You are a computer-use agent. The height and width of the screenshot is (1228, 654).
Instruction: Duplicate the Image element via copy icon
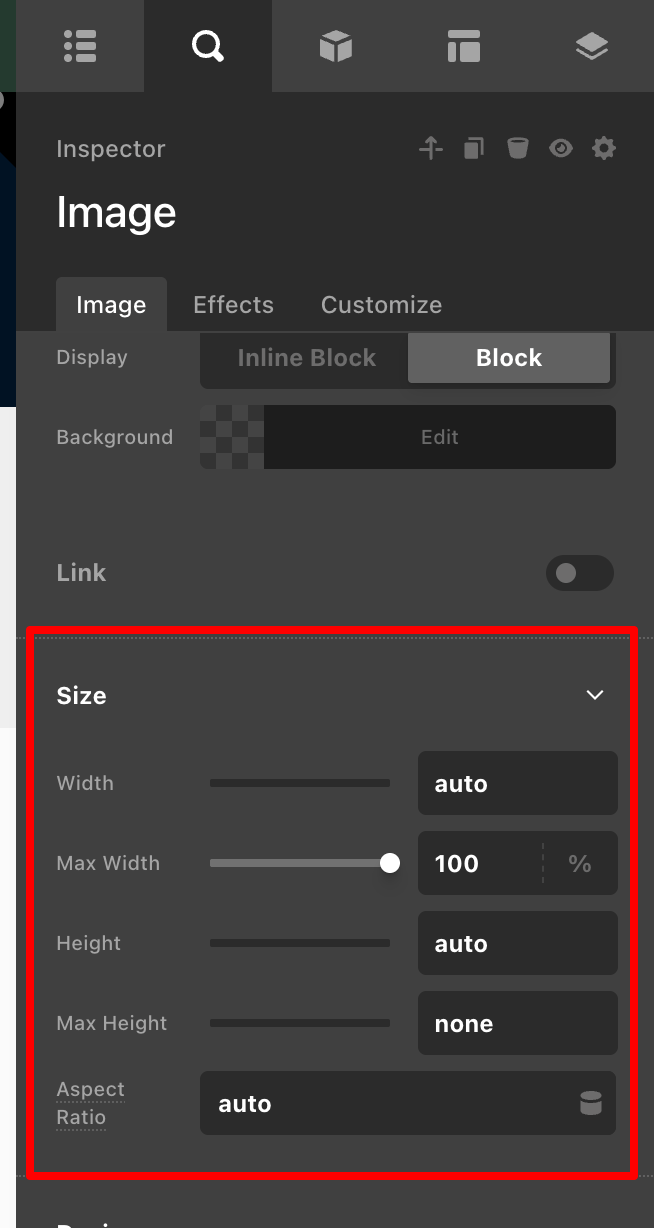474,149
